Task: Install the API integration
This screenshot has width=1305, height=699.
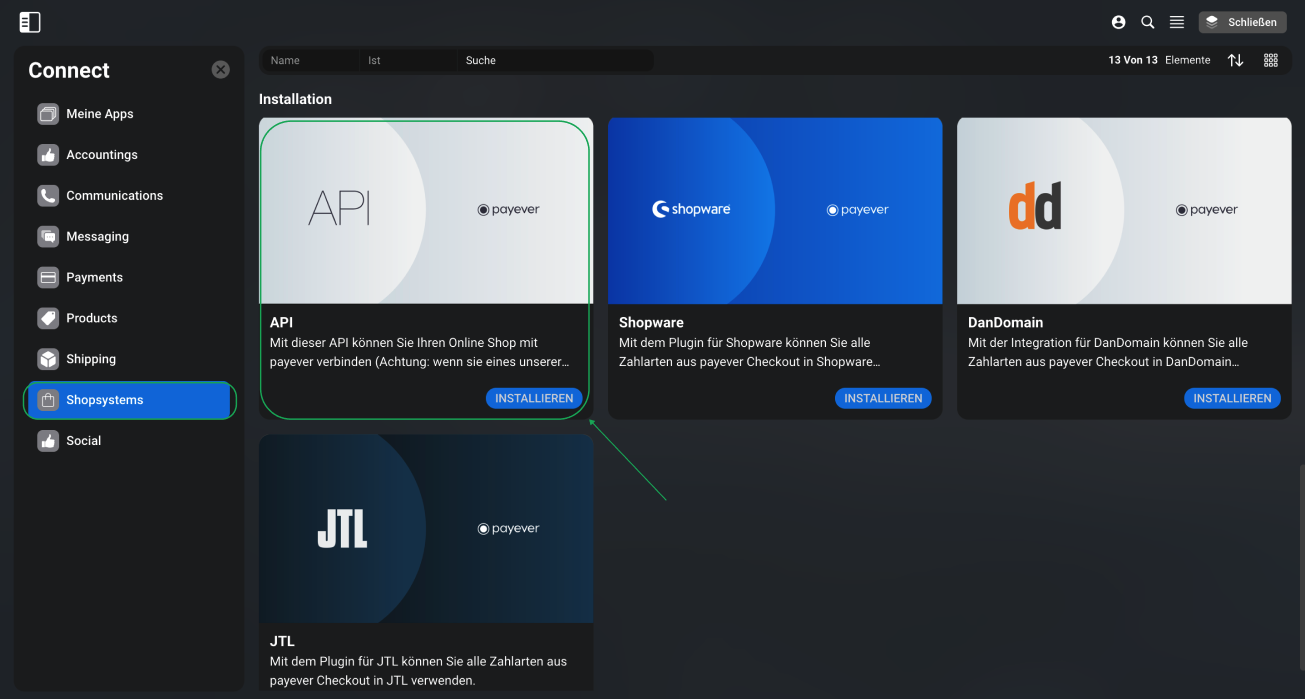Action: (534, 398)
